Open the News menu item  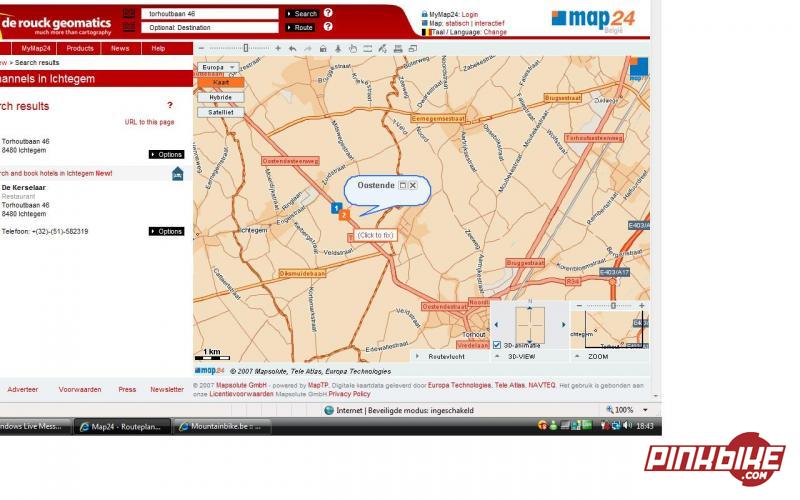click(120, 48)
